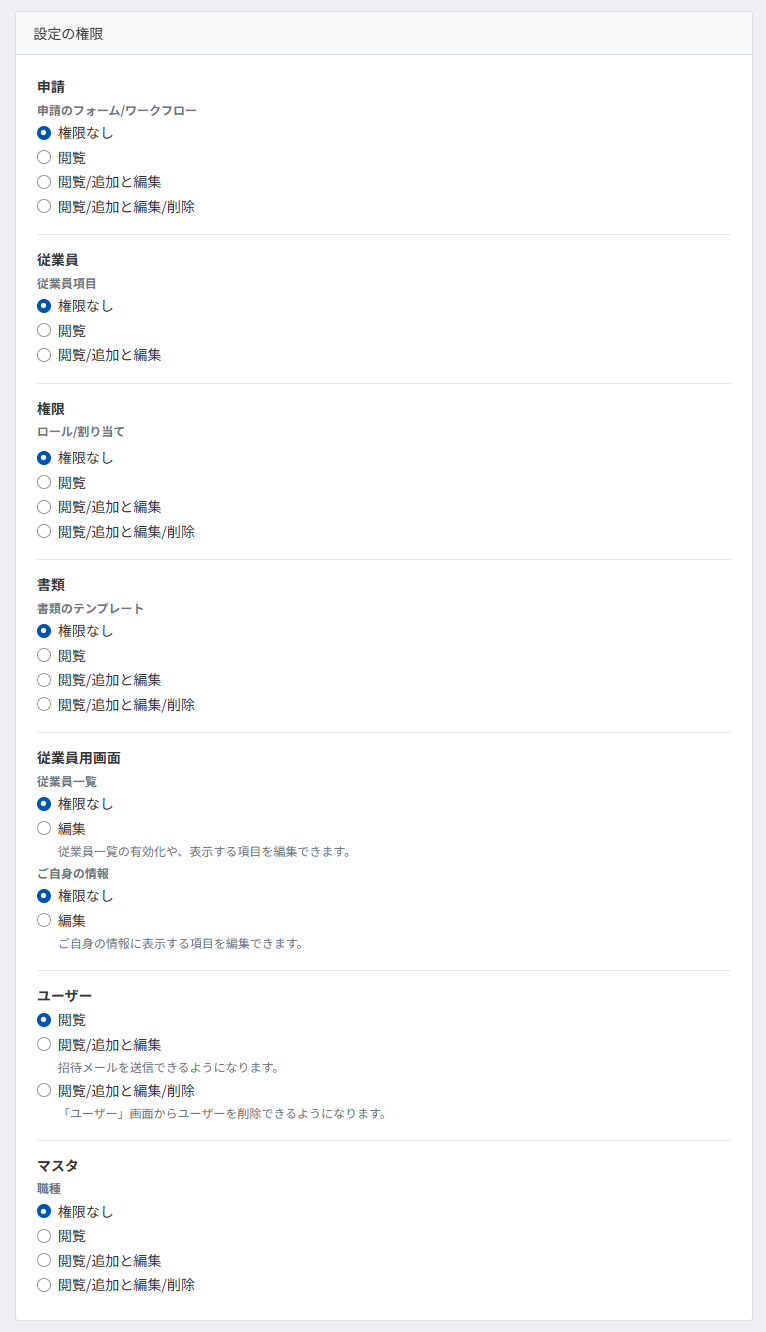Screen dimensions: 766x1332
Task: Choose 閲覧/追加と編集/削除 for 書類のテンプレート
Action: (x=44, y=705)
